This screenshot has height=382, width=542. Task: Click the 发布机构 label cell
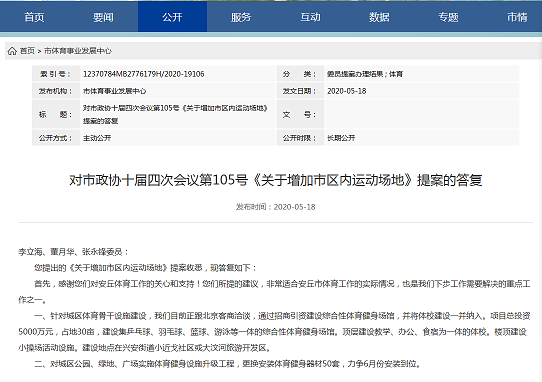point(56,91)
